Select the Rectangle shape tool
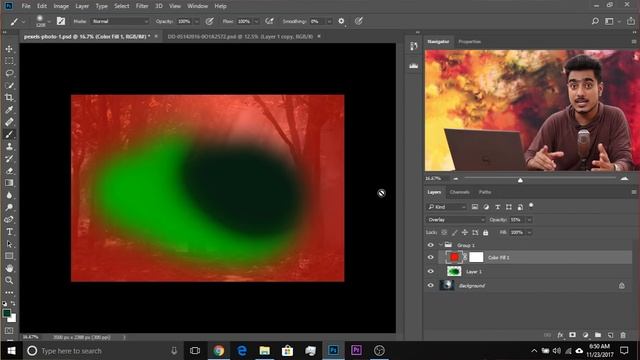The image size is (640, 360). 9,256
